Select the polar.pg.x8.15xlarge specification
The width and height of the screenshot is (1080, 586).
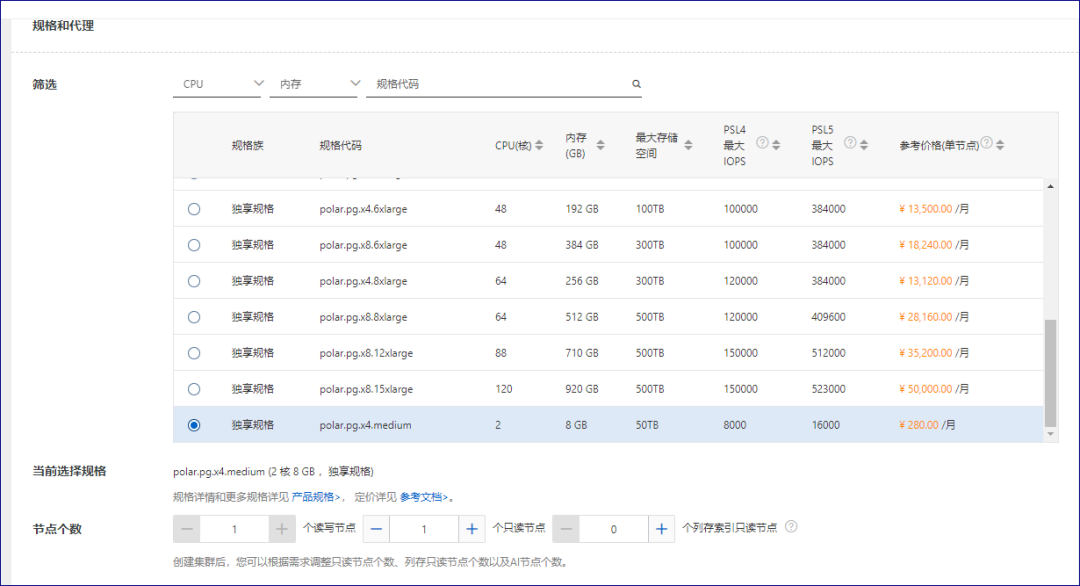pos(194,389)
